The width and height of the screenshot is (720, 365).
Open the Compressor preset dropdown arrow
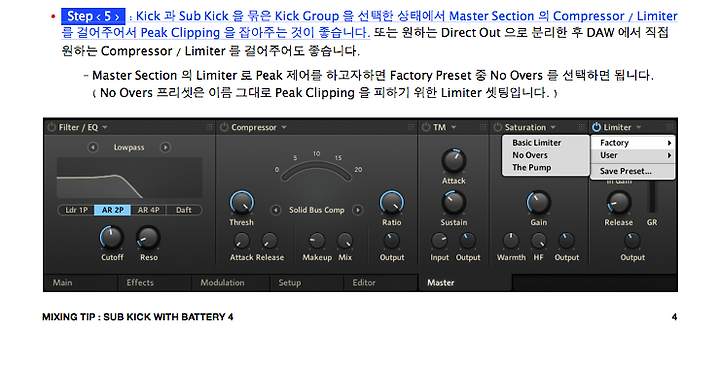pos(284,127)
